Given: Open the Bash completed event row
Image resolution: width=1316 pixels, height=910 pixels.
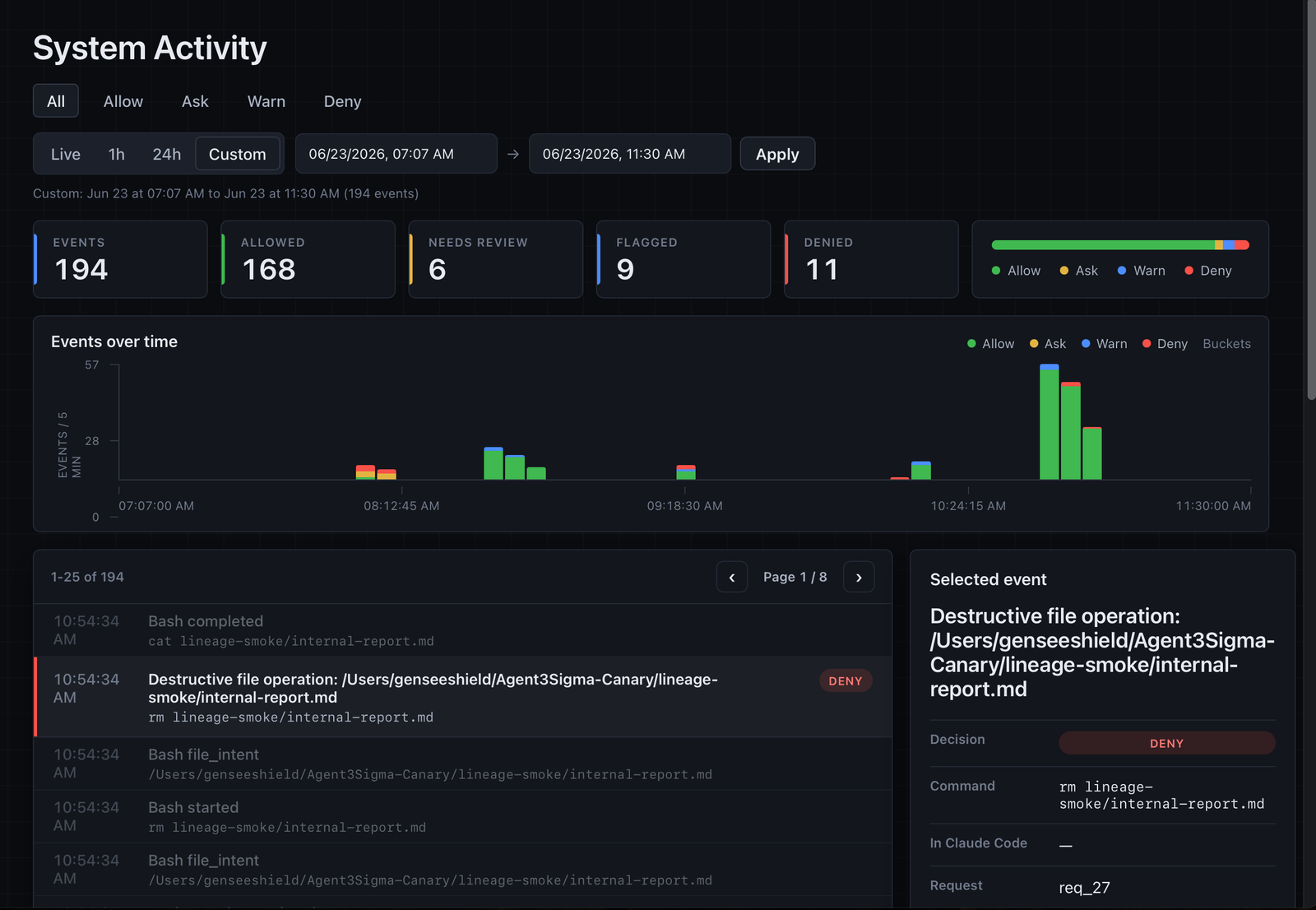Looking at the screenshot, I should [x=463, y=630].
